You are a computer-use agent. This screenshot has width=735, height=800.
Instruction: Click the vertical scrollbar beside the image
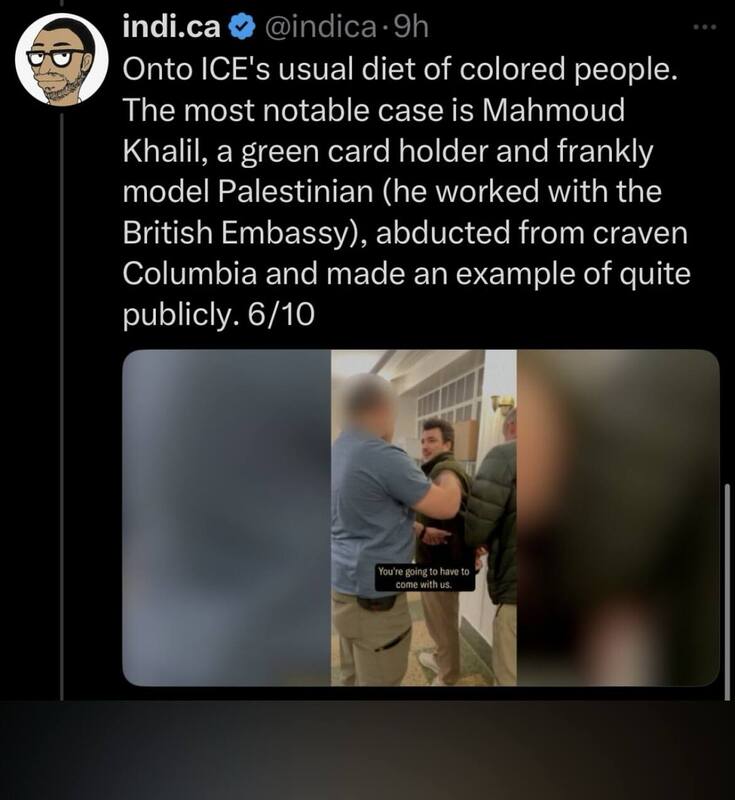pyautogui.click(x=727, y=592)
